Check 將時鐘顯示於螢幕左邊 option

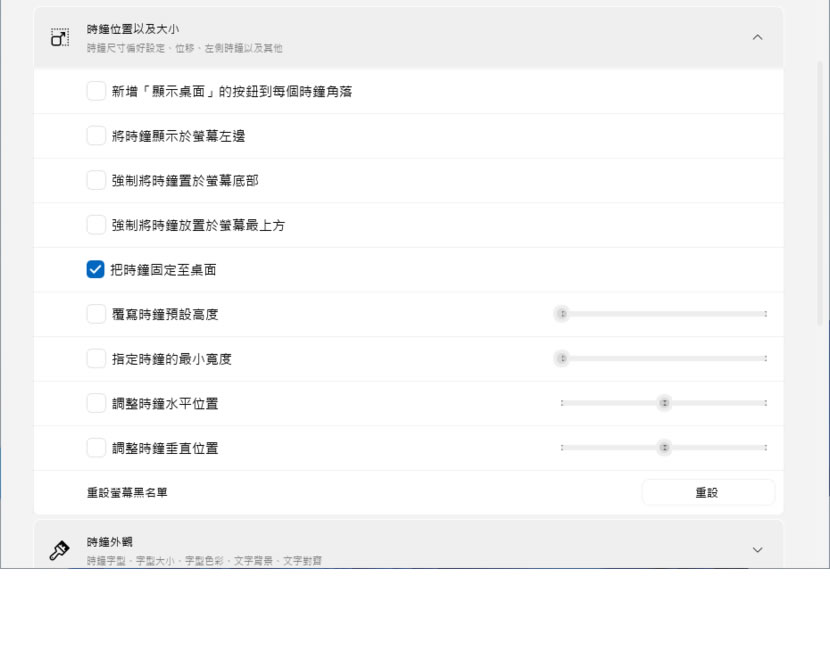pos(96,135)
